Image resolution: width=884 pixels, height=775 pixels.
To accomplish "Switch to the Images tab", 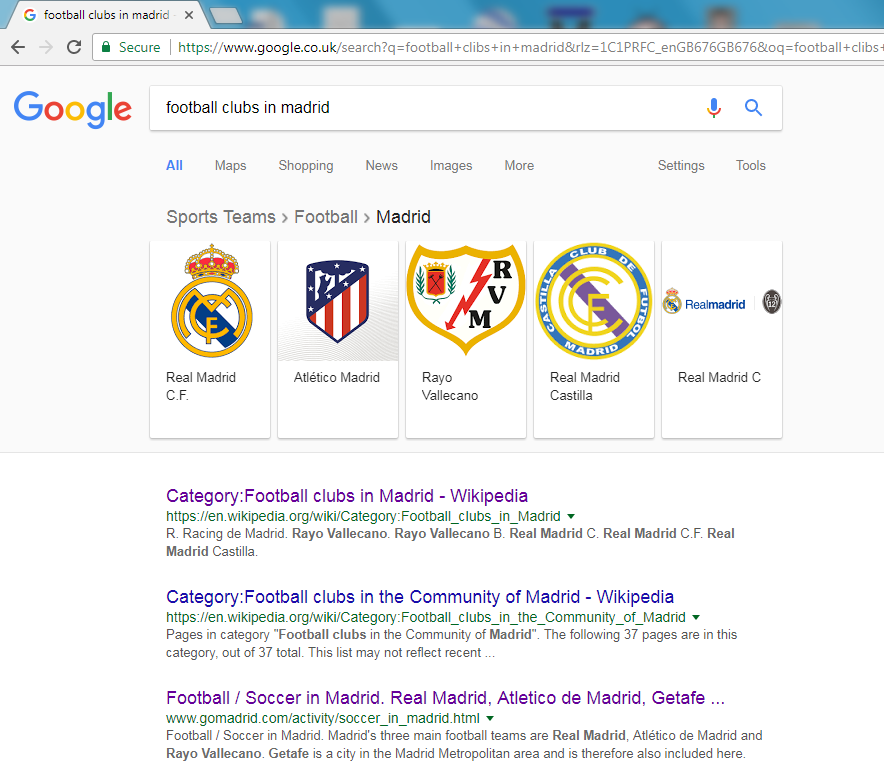I will (451, 166).
